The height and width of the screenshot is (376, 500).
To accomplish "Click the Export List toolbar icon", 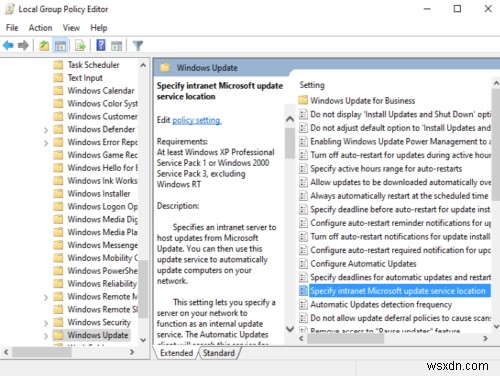I will tap(80, 45).
